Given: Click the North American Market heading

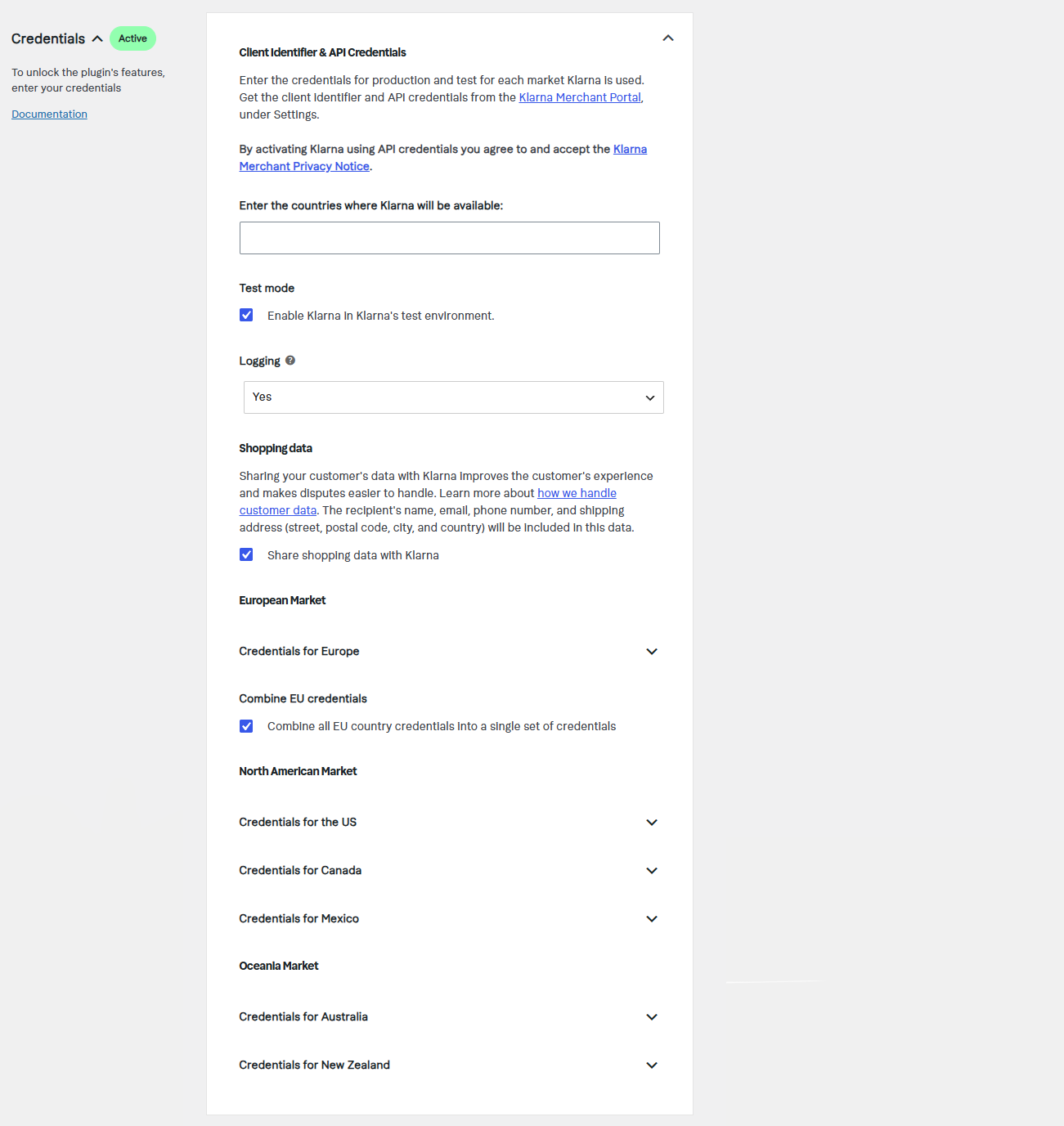Looking at the screenshot, I should [x=298, y=771].
